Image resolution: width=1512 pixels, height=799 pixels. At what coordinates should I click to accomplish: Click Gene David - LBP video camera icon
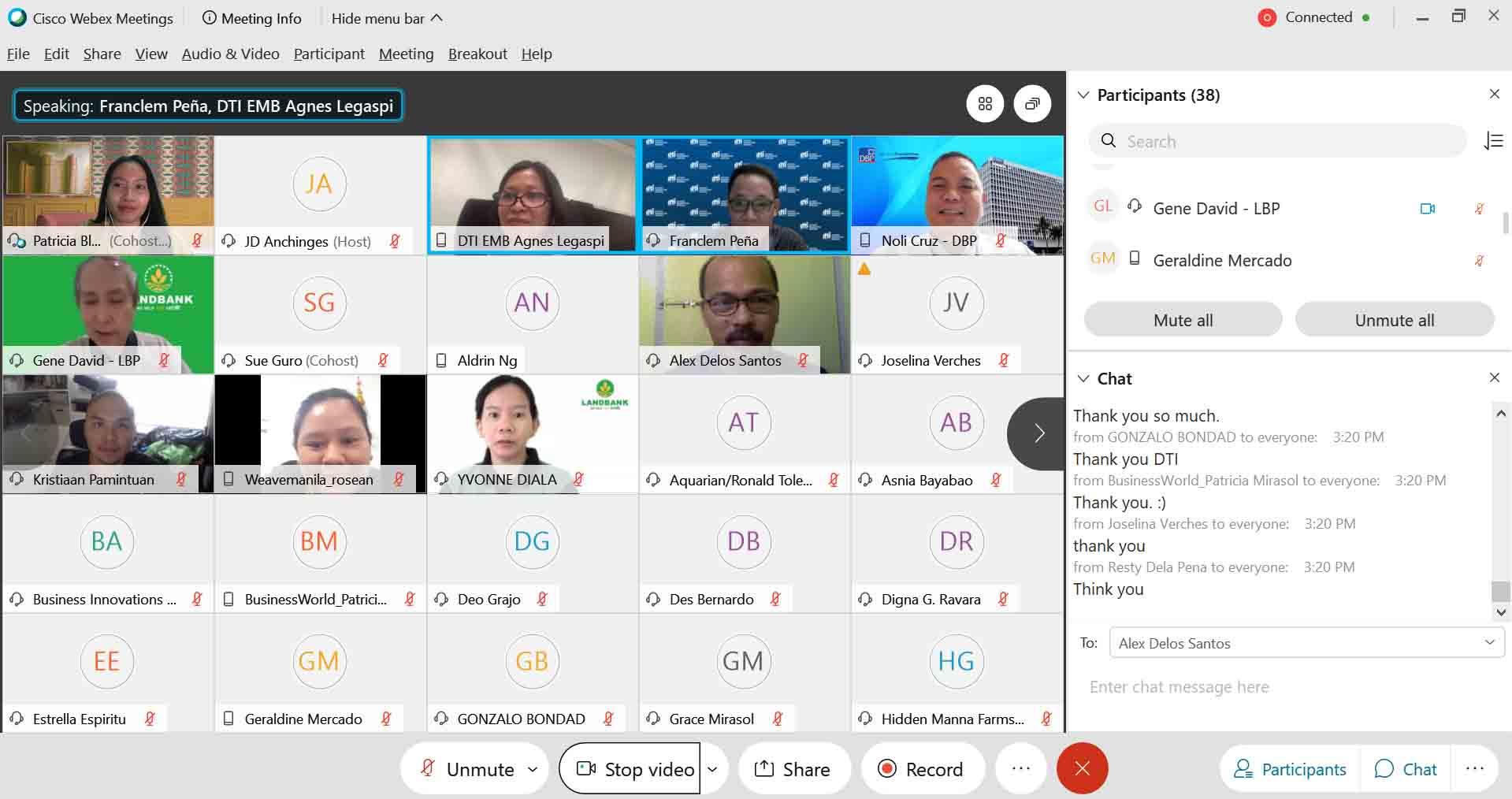(1428, 209)
